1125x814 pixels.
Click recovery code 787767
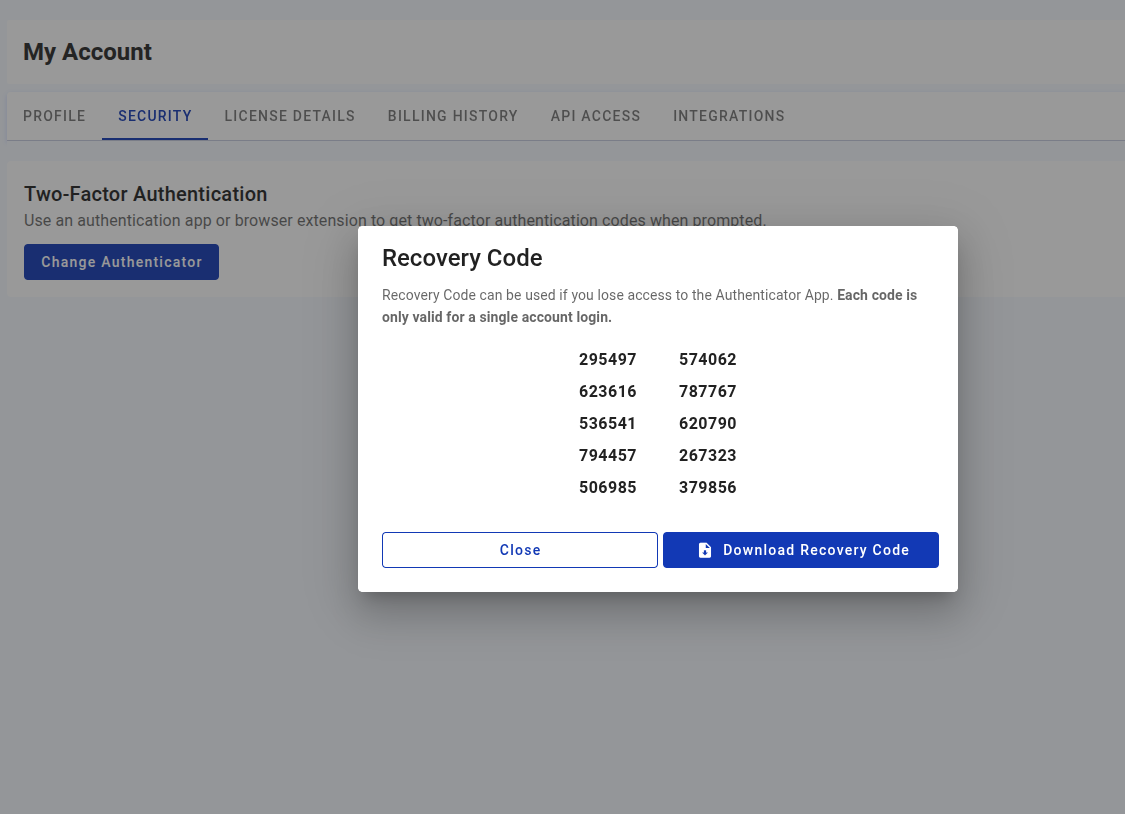click(707, 391)
